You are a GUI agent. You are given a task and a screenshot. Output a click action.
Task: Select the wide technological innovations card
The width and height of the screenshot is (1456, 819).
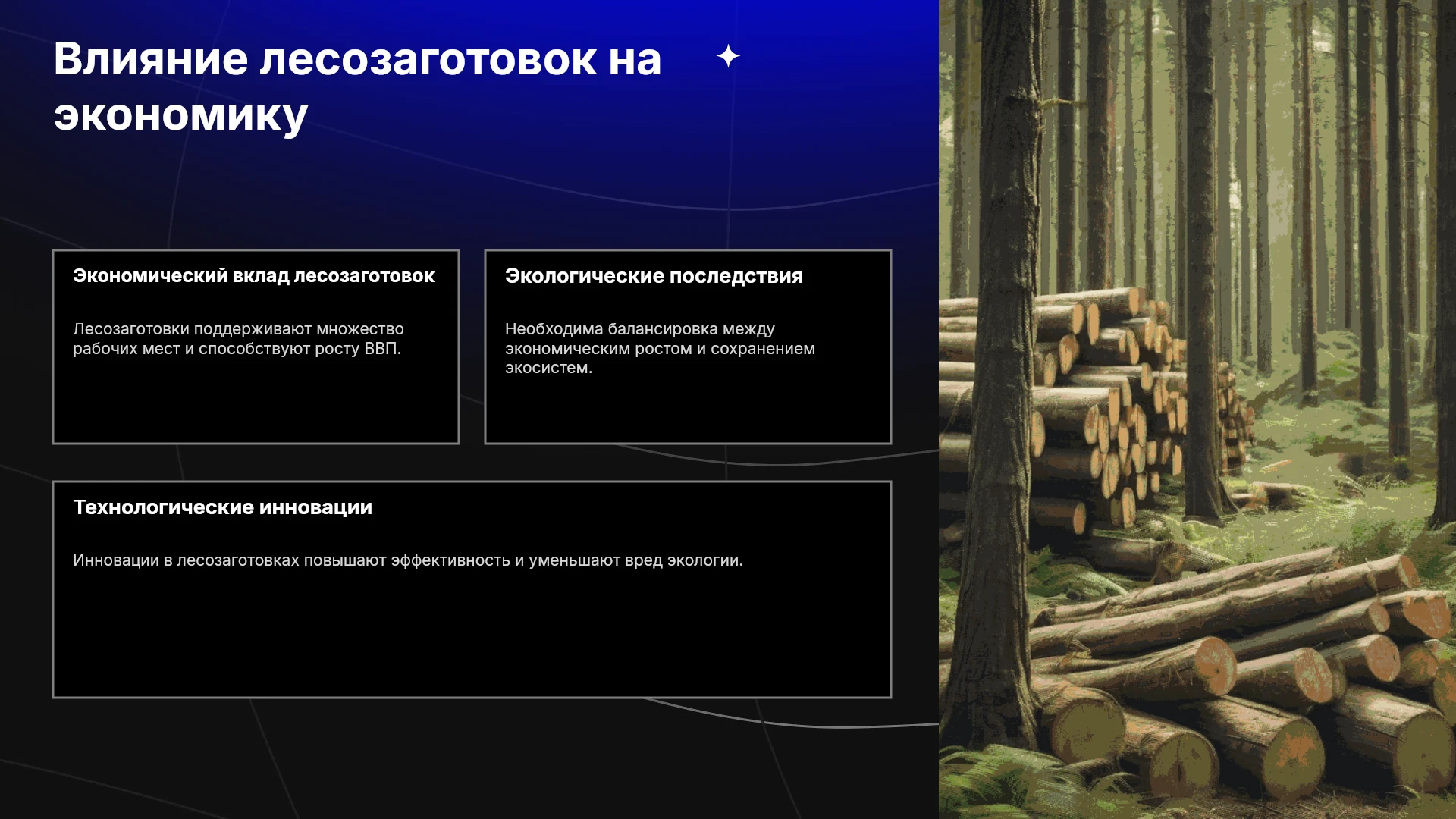tap(472, 589)
